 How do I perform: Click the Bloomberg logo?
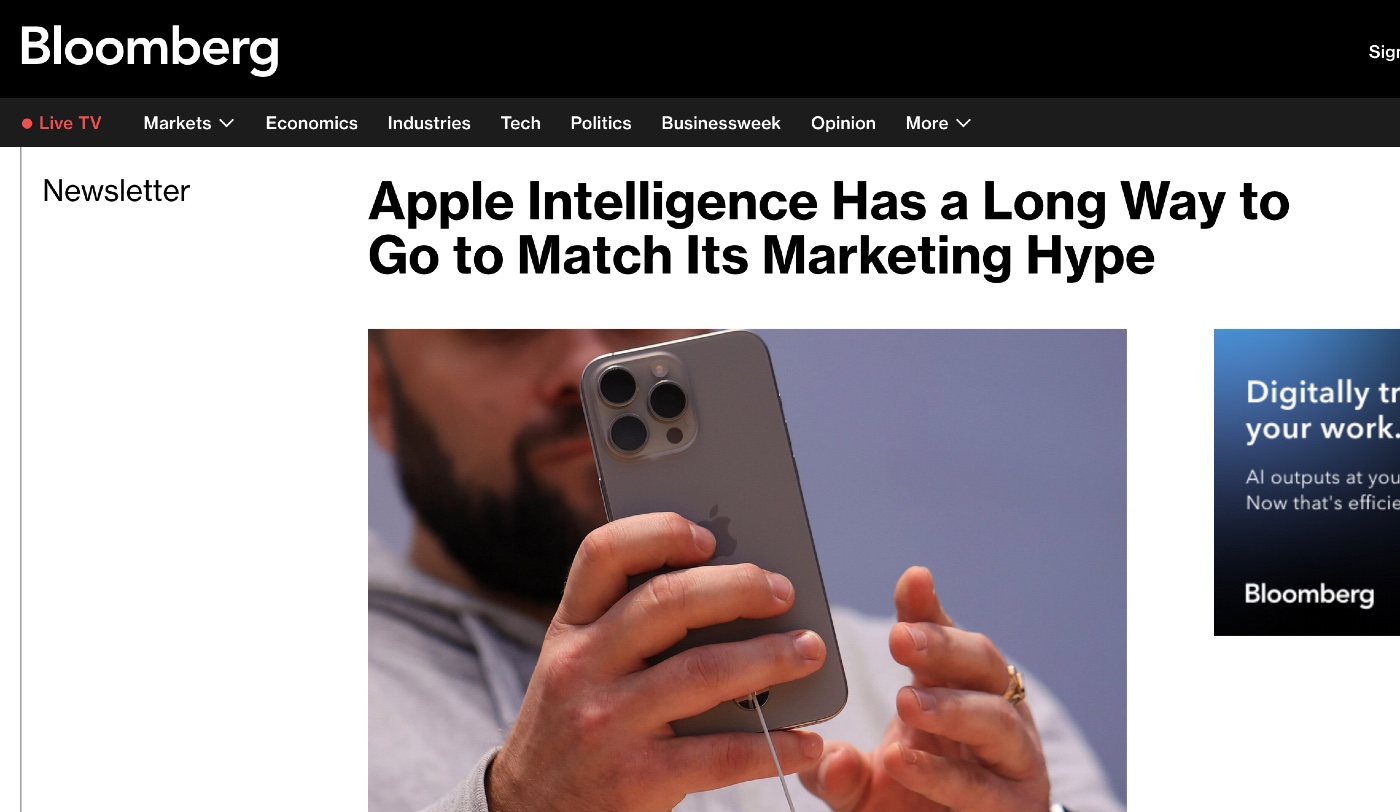(149, 49)
